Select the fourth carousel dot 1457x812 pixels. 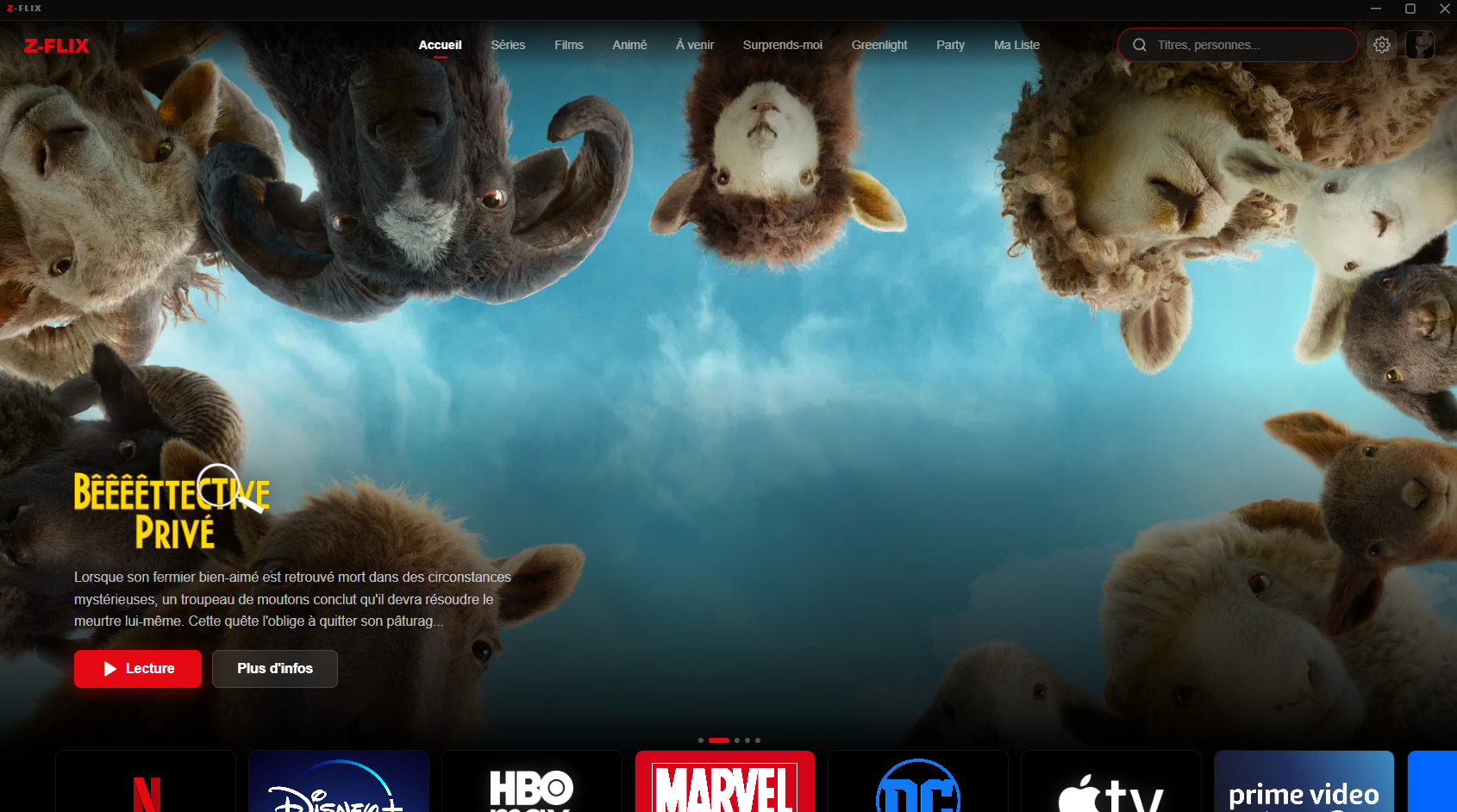747,740
